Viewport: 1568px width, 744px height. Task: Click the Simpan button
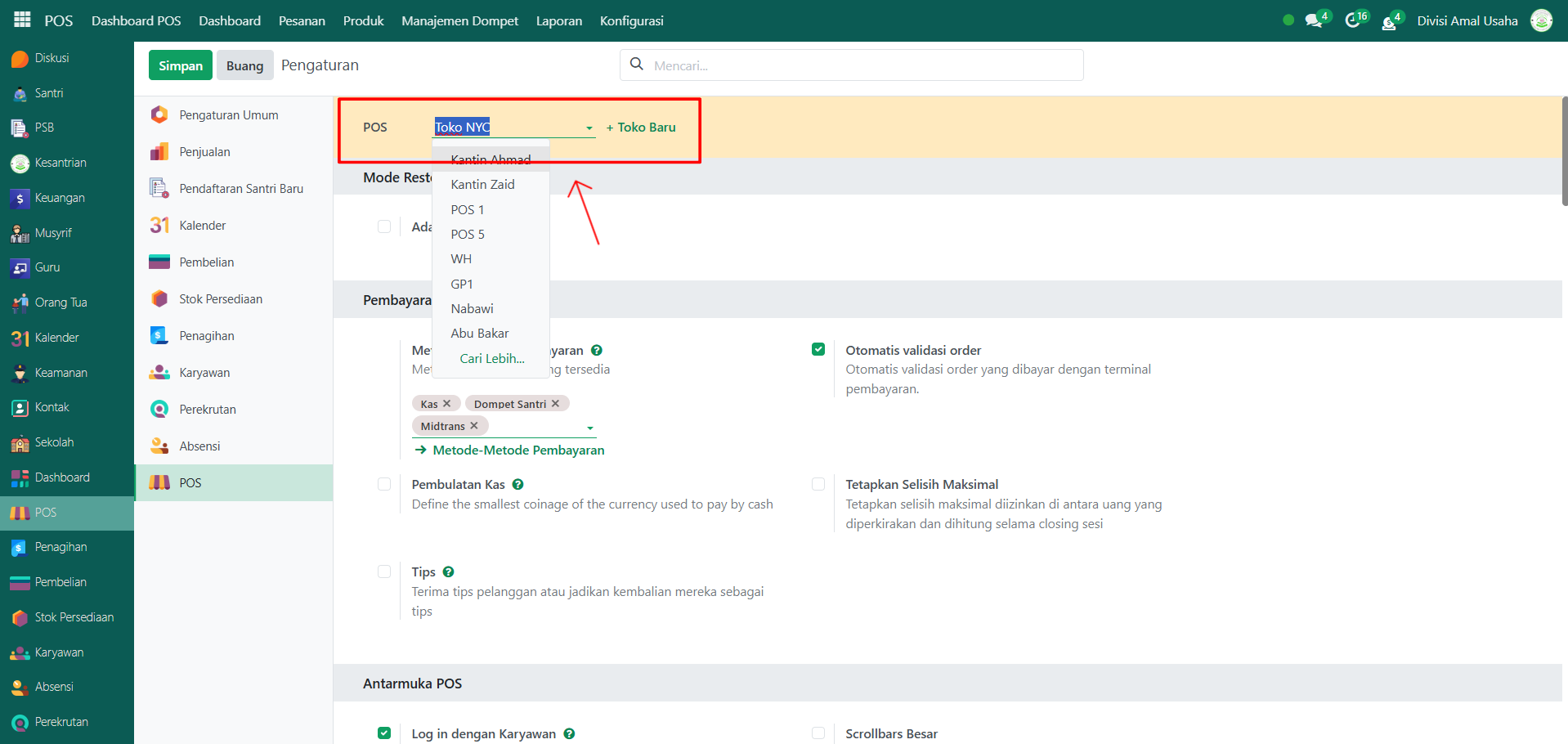[x=181, y=65]
